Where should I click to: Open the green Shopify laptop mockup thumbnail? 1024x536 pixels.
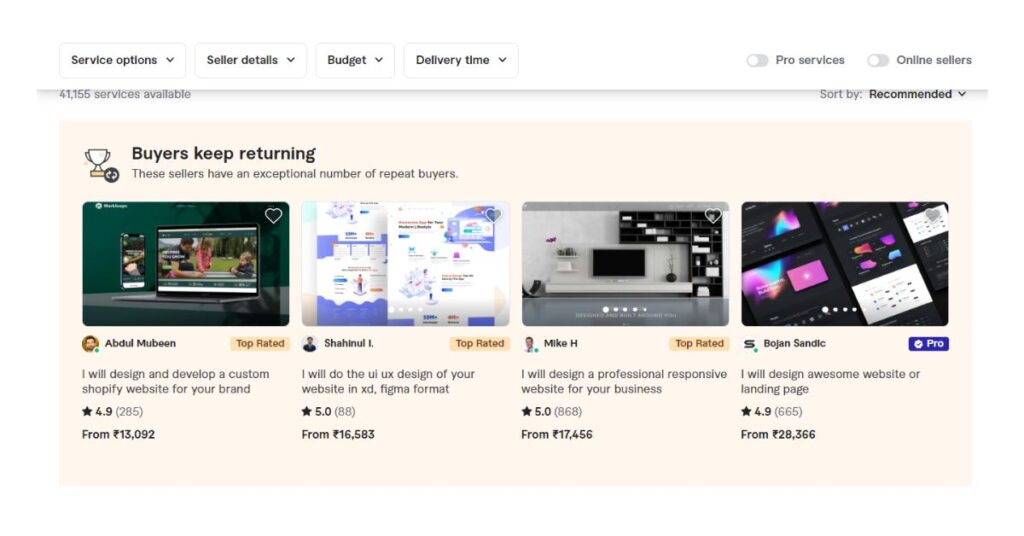pos(185,264)
